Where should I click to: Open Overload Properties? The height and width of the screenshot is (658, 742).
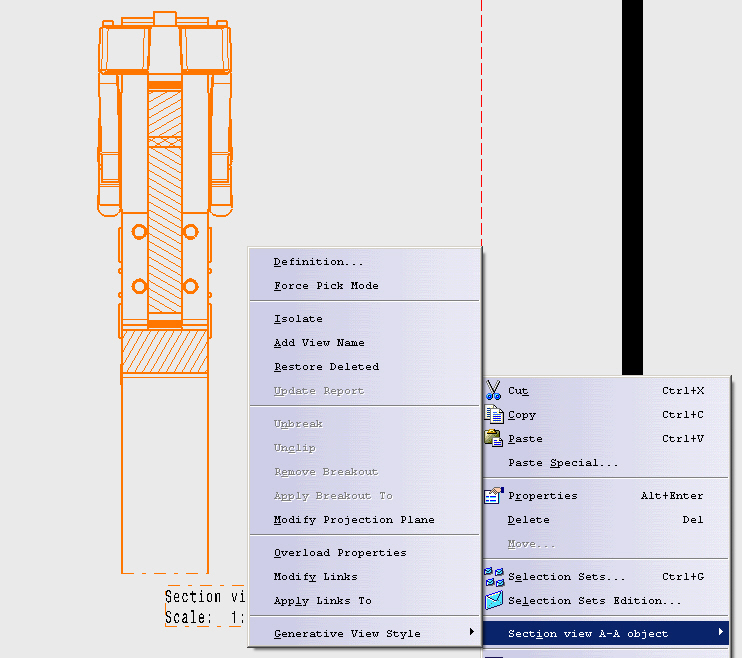(340, 552)
